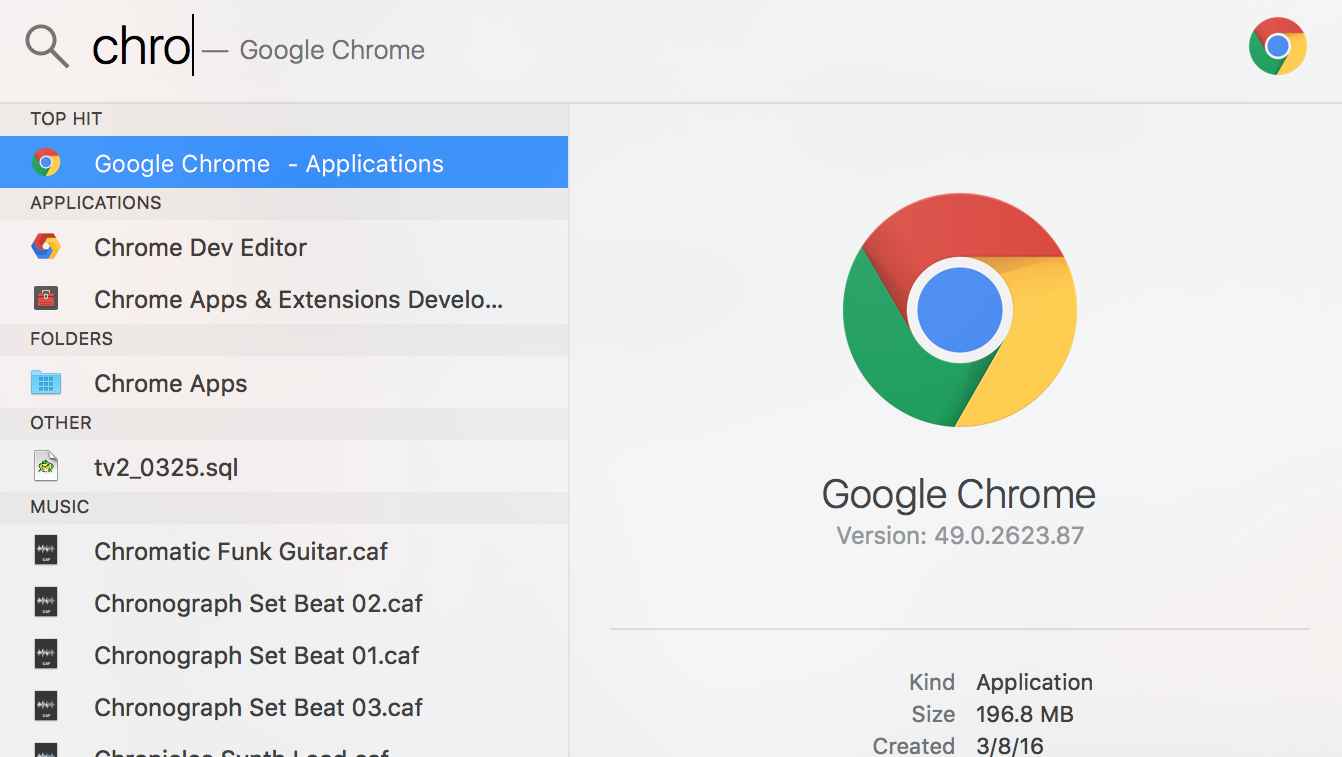Click the Kind label in preview details
Viewport: 1342px width, 757px height.
(932, 682)
